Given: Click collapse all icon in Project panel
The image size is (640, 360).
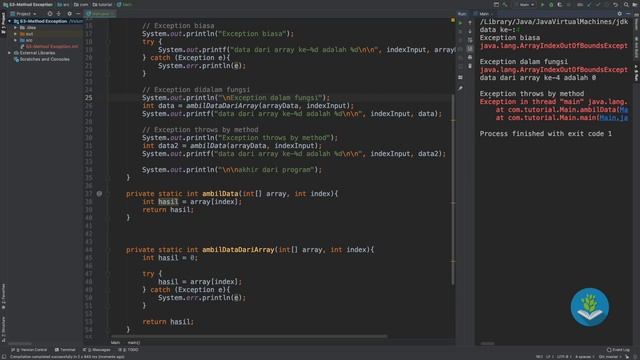Looking at the screenshot, I should (58, 13).
